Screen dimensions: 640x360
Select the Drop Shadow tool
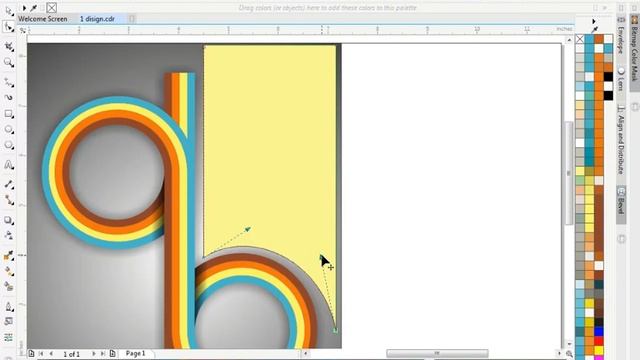coord(9,220)
